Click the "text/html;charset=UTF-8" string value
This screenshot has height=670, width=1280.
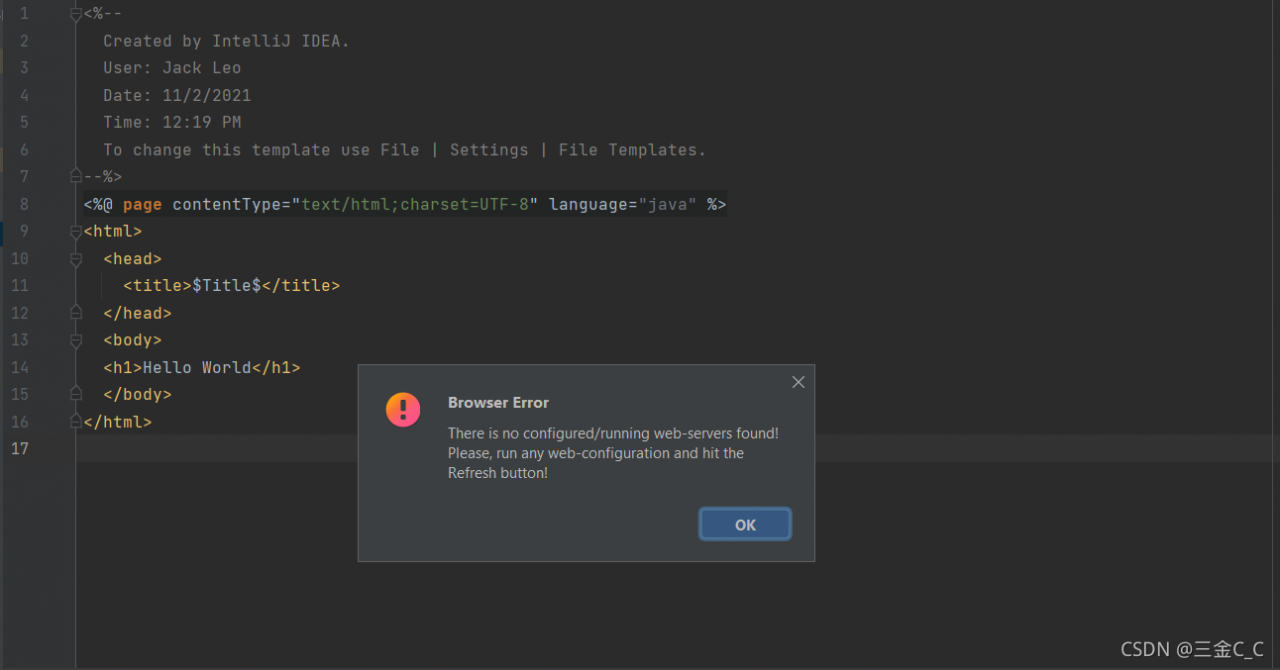click(415, 204)
